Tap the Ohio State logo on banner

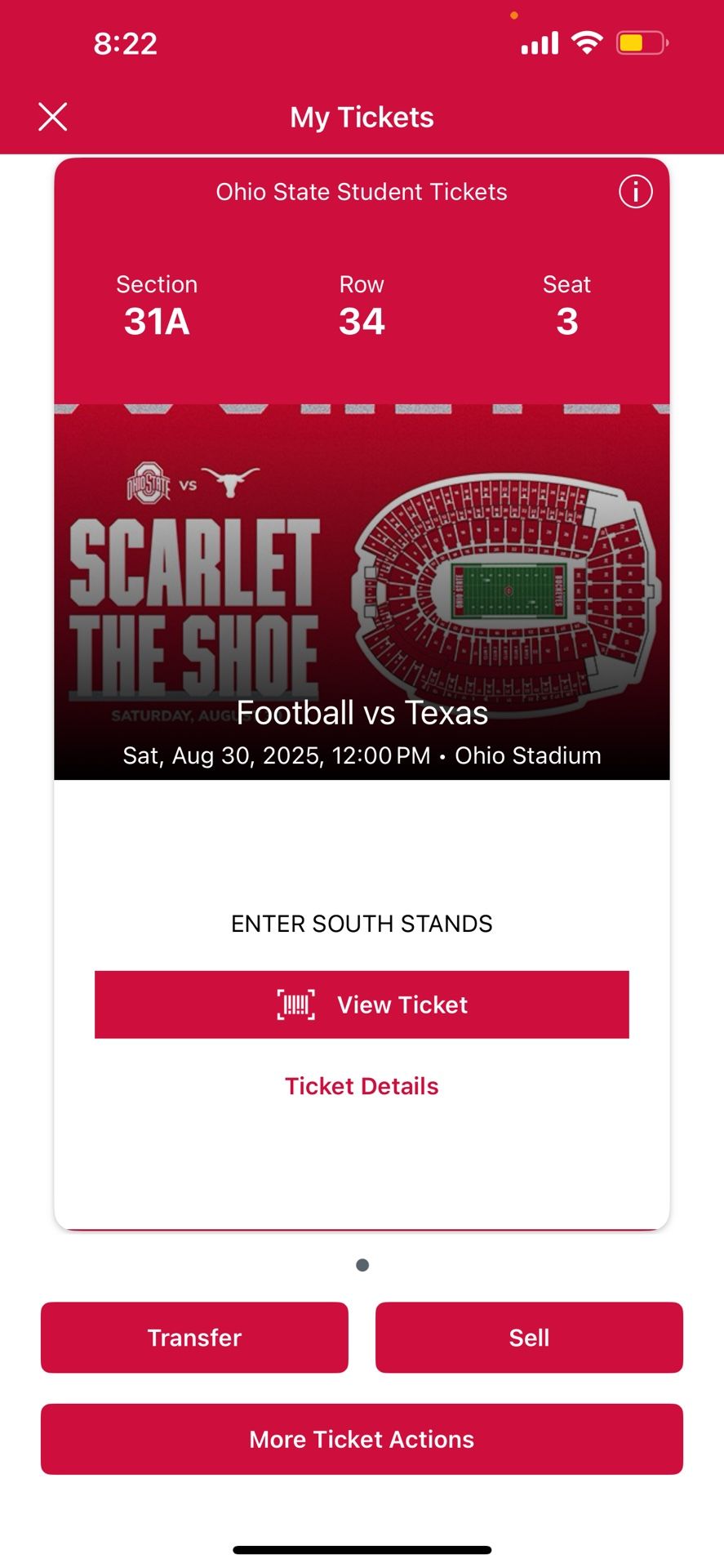click(x=149, y=483)
